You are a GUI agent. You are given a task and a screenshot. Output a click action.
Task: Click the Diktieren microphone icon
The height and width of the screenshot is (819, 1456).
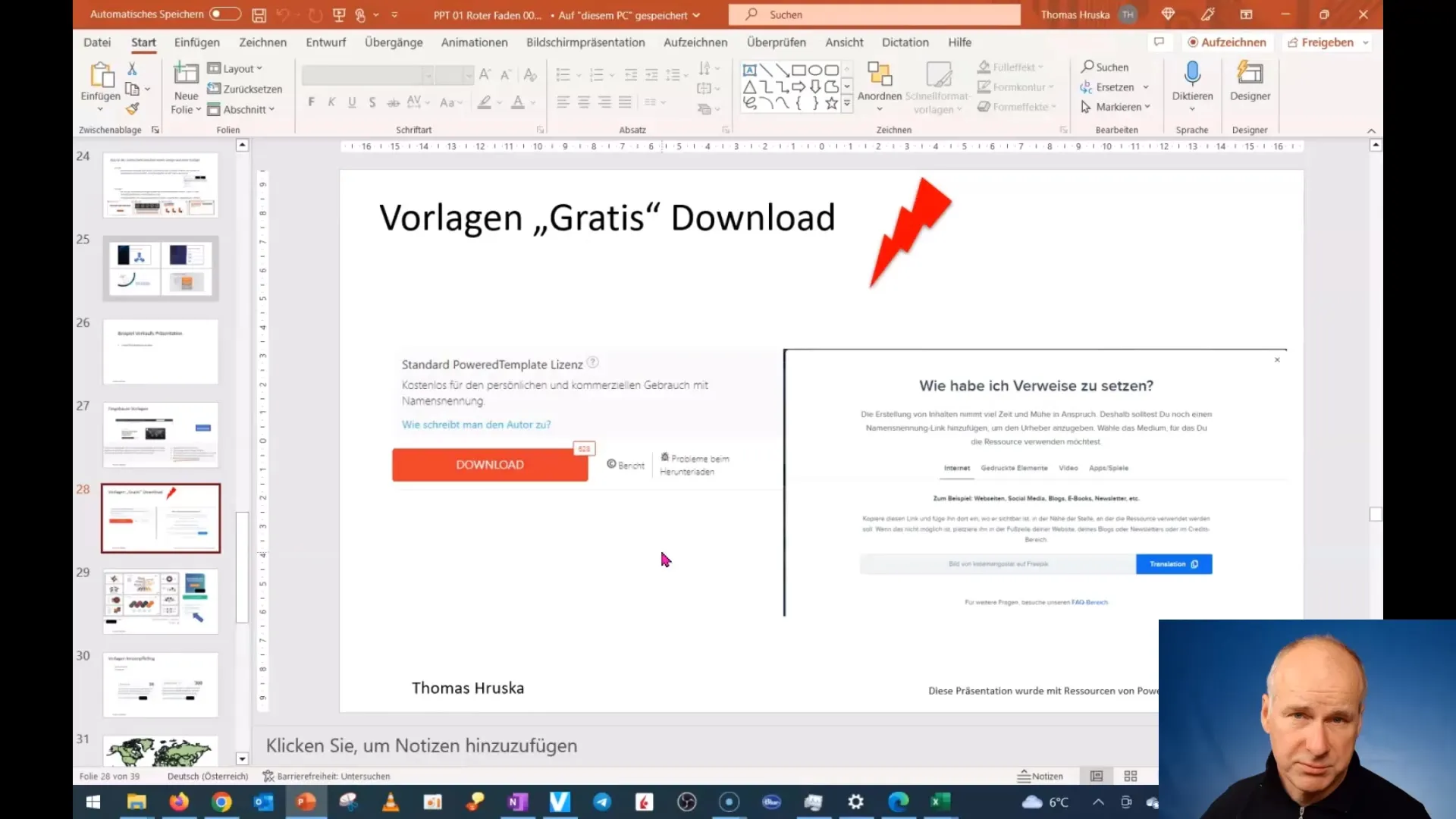click(1192, 74)
